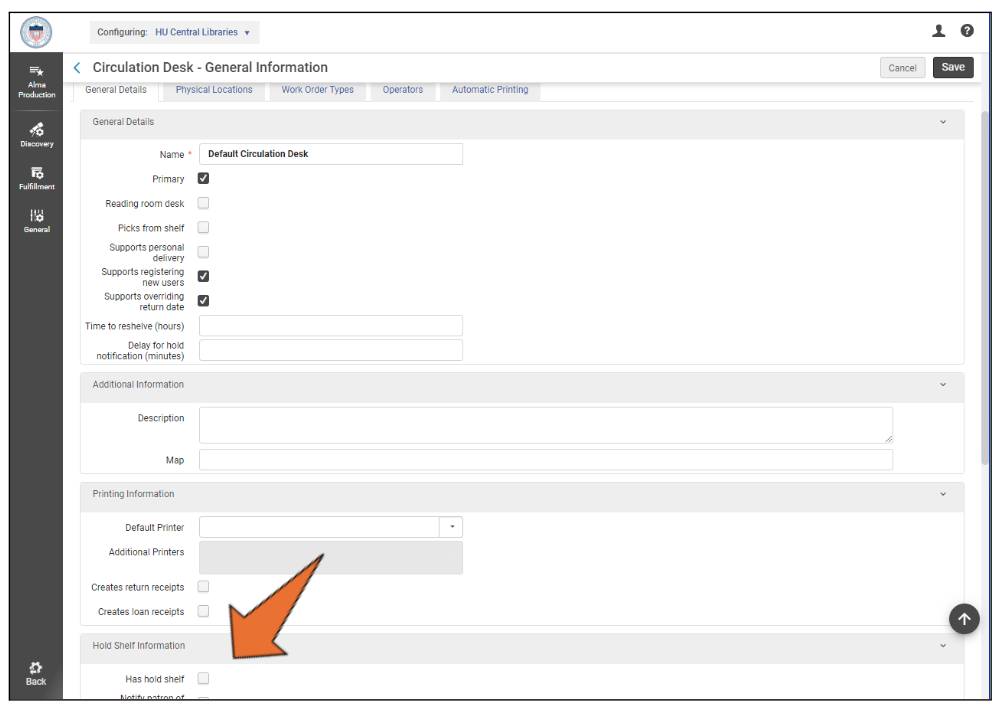This screenshot has height=713, width=1005.
Task: Uncheck the Primary checkbox
Action: pyautogui.click(x=203, y=179)
